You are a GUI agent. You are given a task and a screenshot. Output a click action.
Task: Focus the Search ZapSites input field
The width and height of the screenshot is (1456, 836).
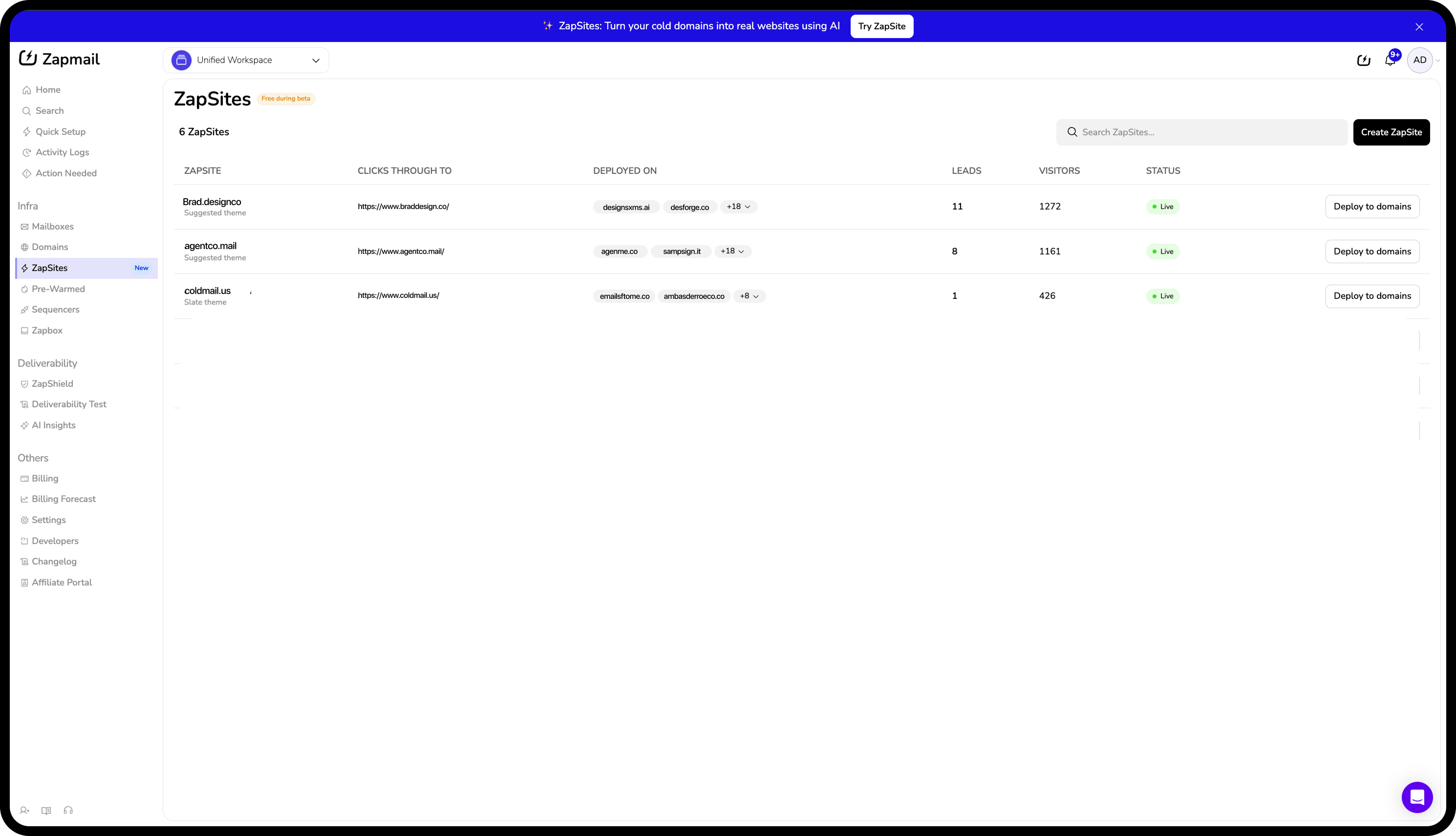click(1201, 132)
